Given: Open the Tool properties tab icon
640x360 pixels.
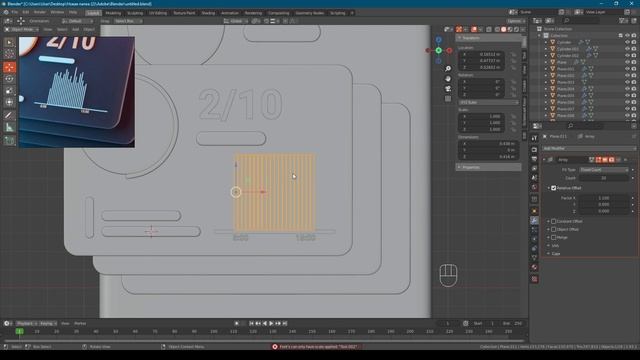Looking at the screenshot, I should point(534,138).
